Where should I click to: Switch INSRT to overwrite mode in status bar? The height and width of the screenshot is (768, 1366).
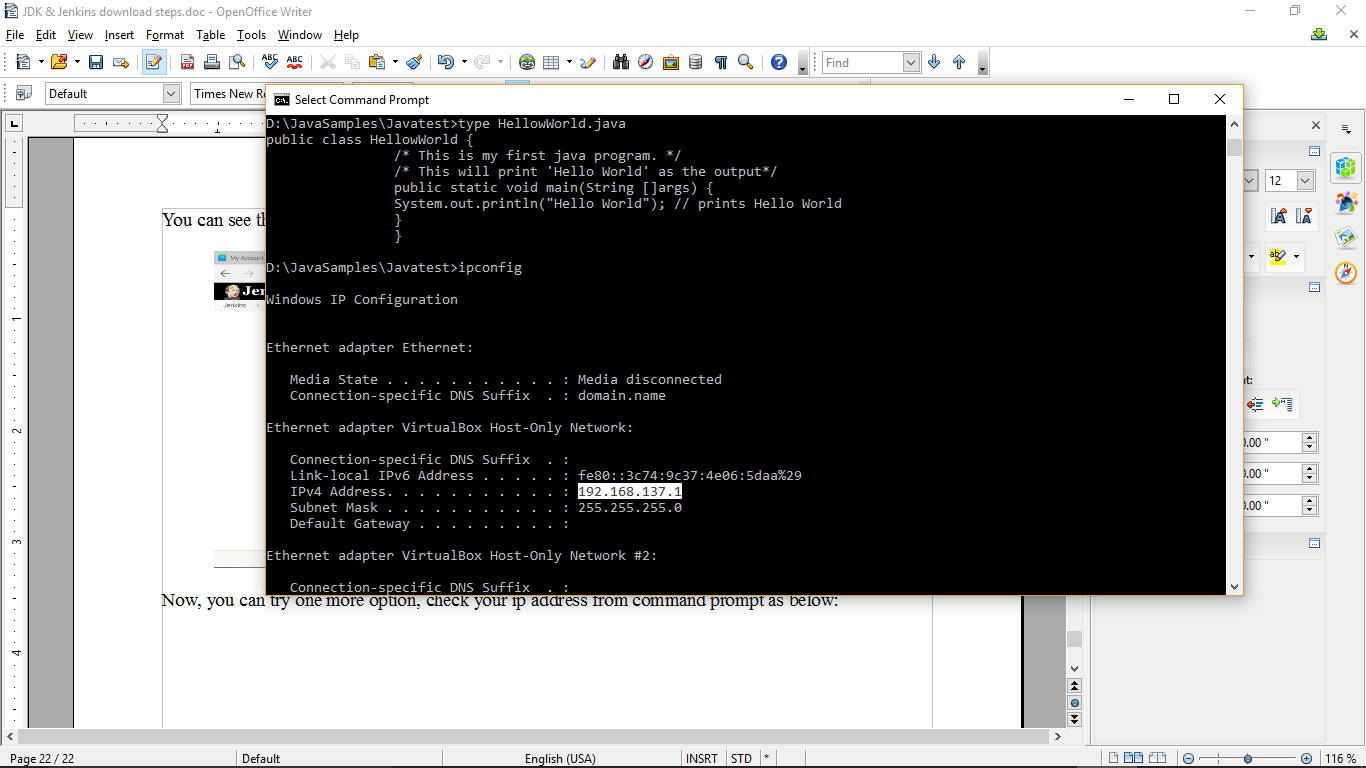[702, 758]
